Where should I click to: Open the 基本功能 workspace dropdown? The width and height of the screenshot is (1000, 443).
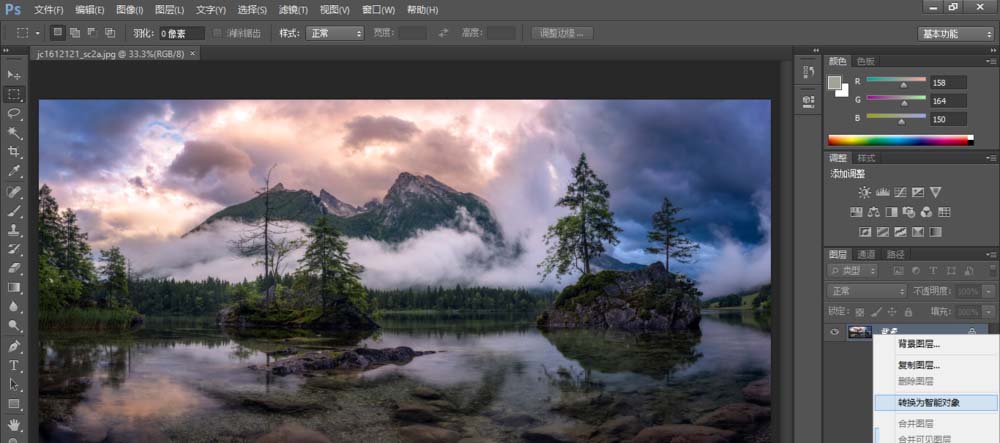click(955, 33)
